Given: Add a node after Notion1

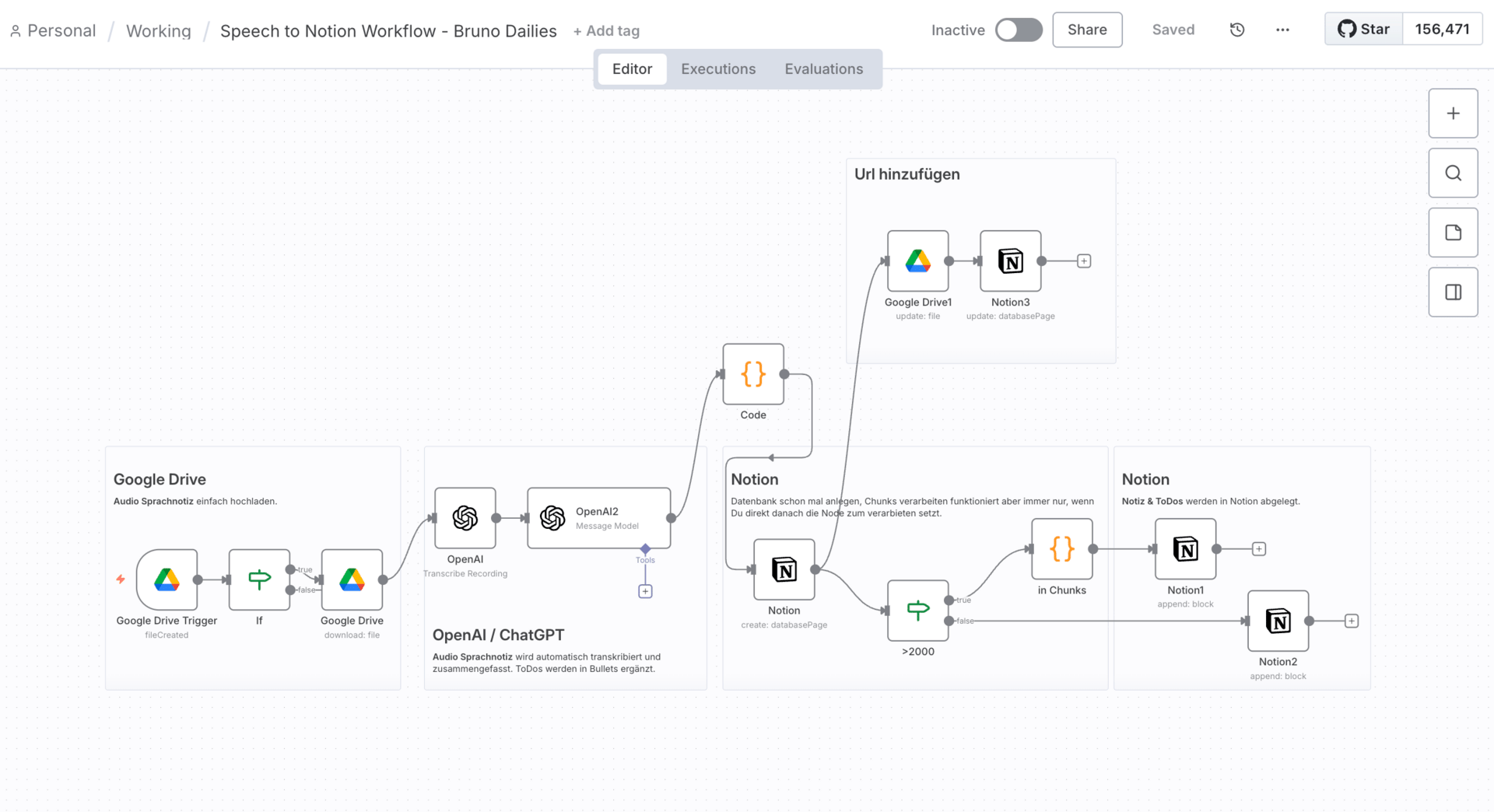Looking at the screenshot, I should (x=1259, y=549).
